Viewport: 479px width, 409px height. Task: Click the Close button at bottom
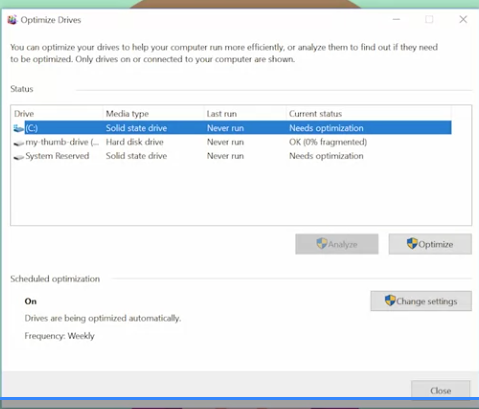pyautogui.click(x=441, y=390)
